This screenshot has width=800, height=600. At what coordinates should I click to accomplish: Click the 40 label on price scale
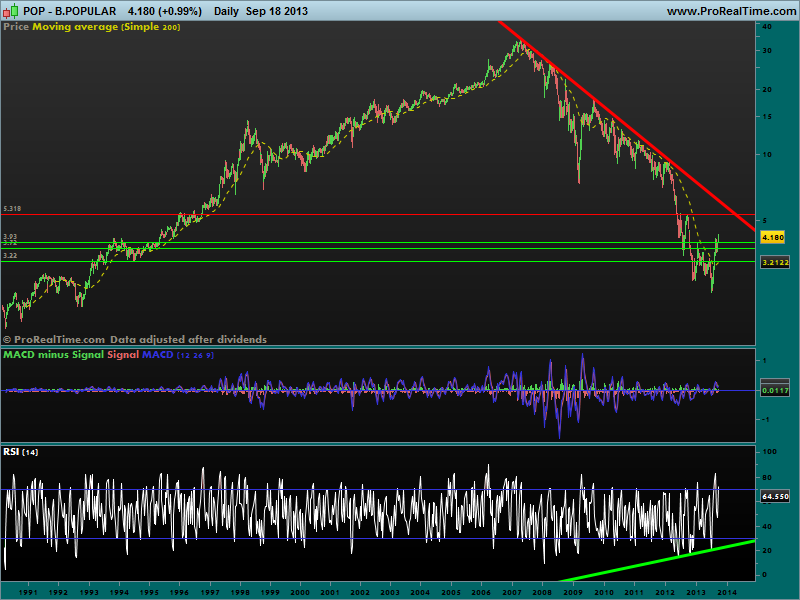point(766,27)
